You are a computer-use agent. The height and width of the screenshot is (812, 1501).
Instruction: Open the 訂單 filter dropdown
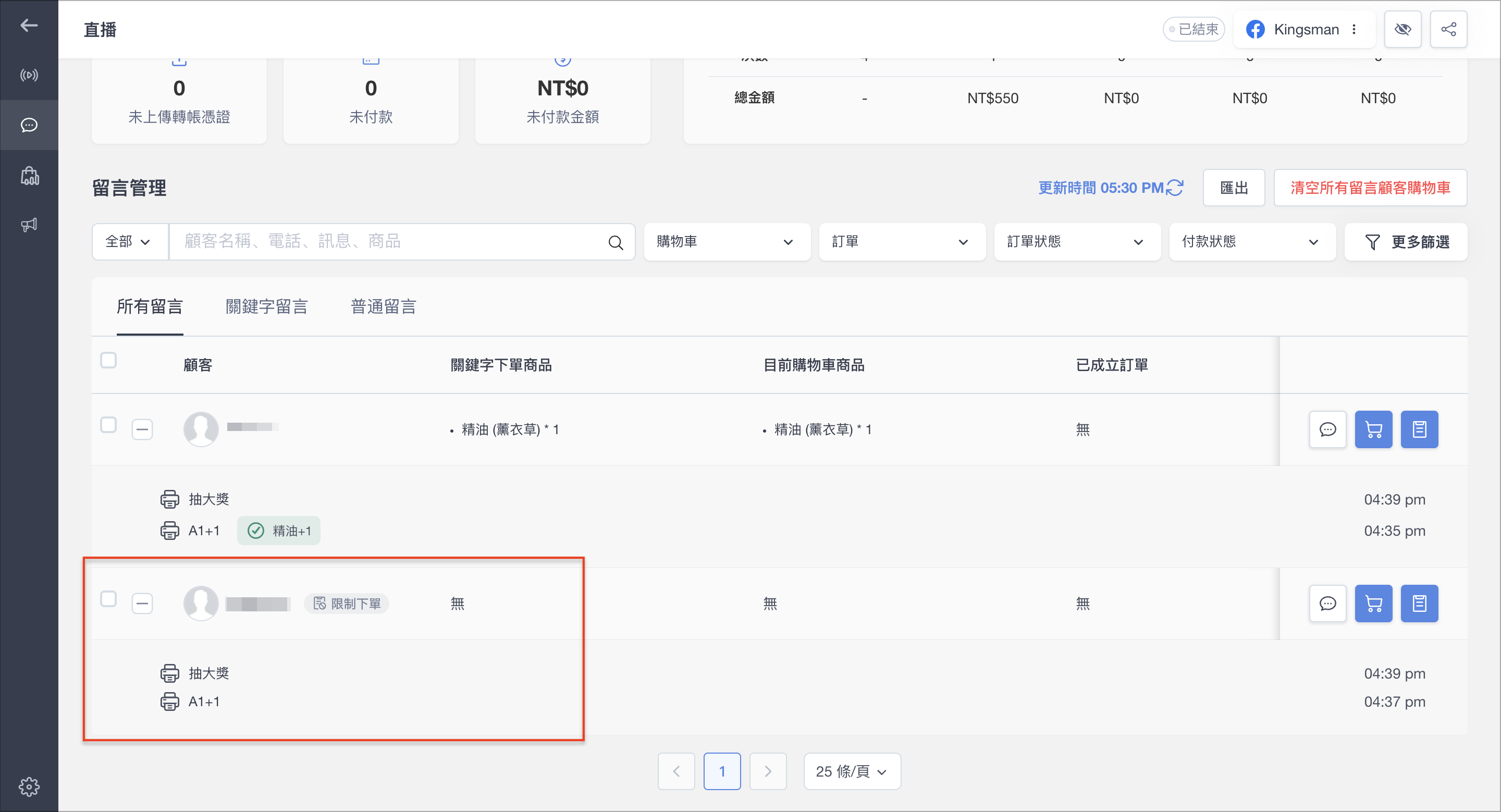pos(902,242)
